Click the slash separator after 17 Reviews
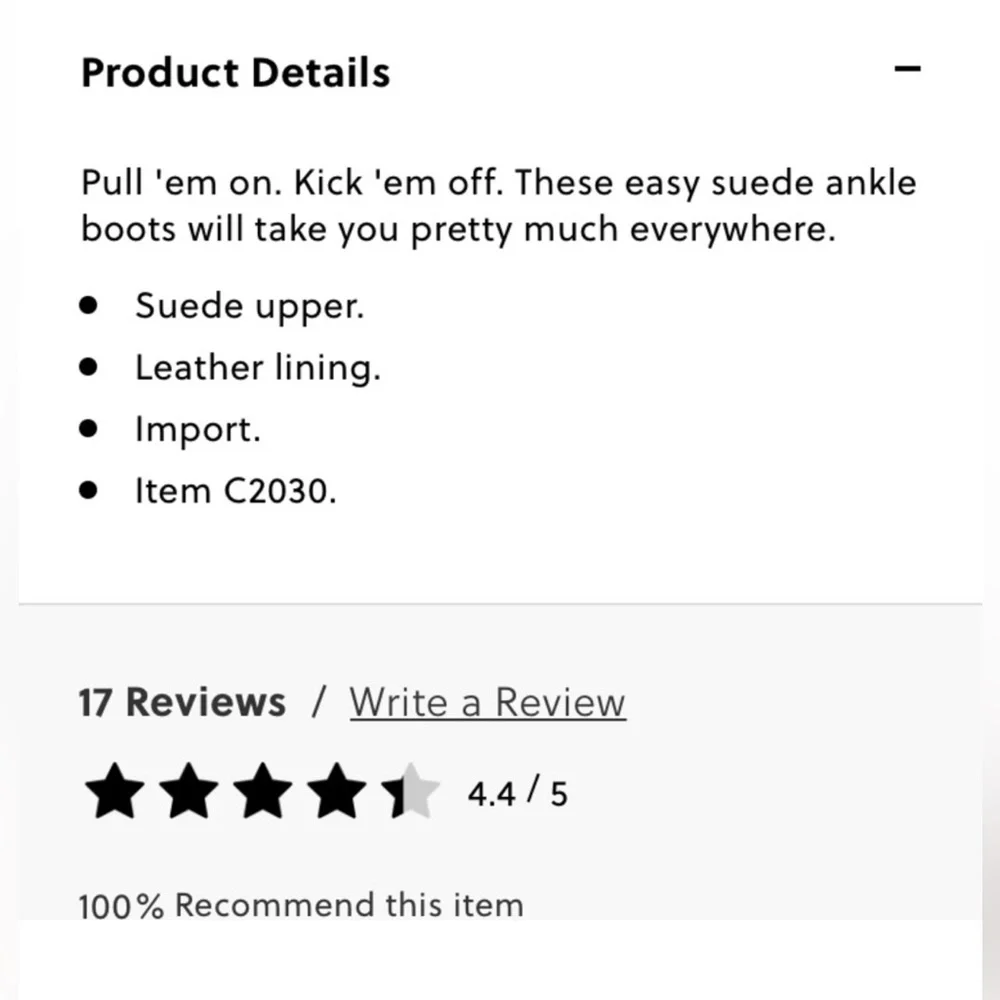This screenshot has height=1000, width=1000. [x=318, y=702]
